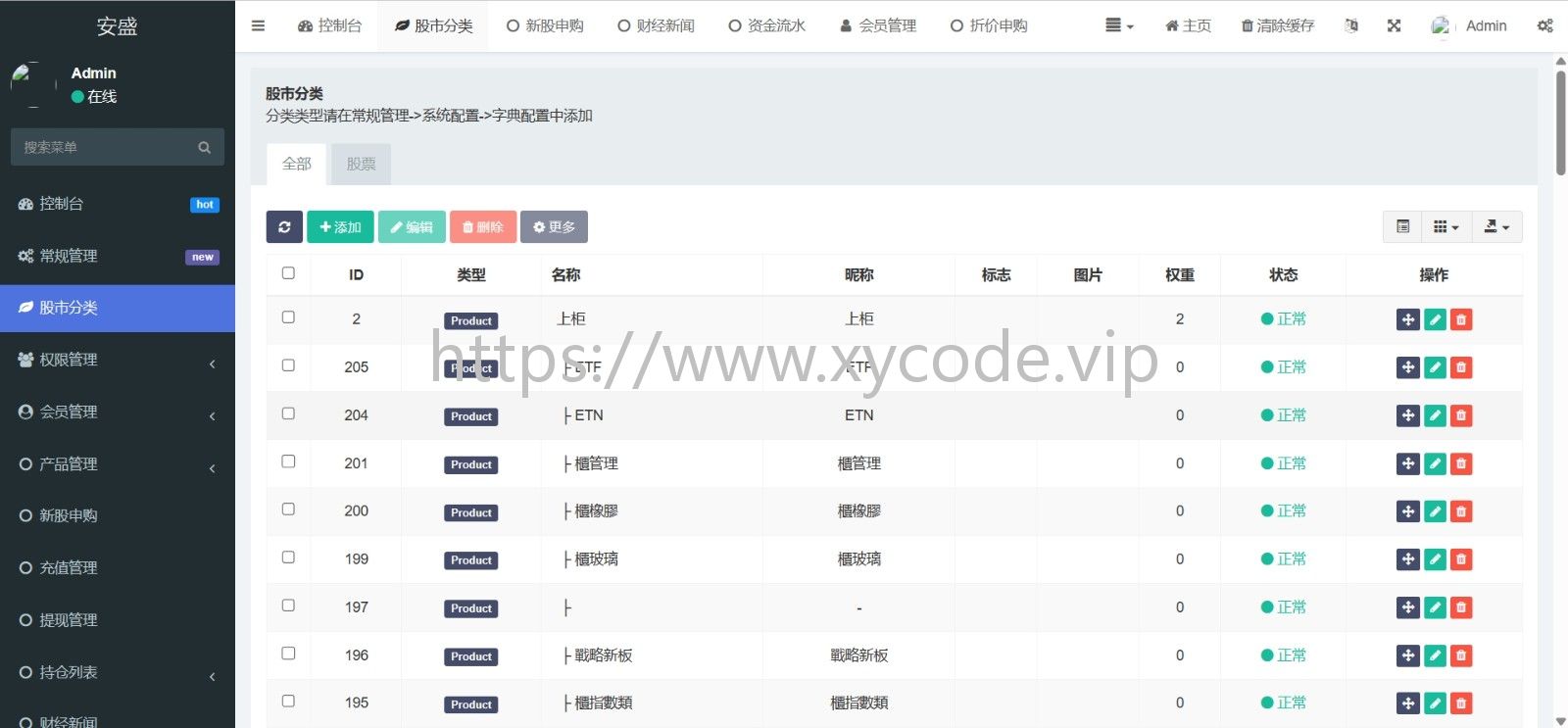Select the 全部 filter tab

pyautogui.click(x=297, y=164)
